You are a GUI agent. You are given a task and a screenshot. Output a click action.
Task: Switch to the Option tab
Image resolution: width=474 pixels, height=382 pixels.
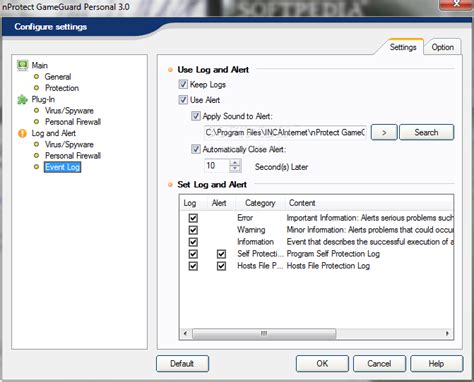tap(442, 47)
